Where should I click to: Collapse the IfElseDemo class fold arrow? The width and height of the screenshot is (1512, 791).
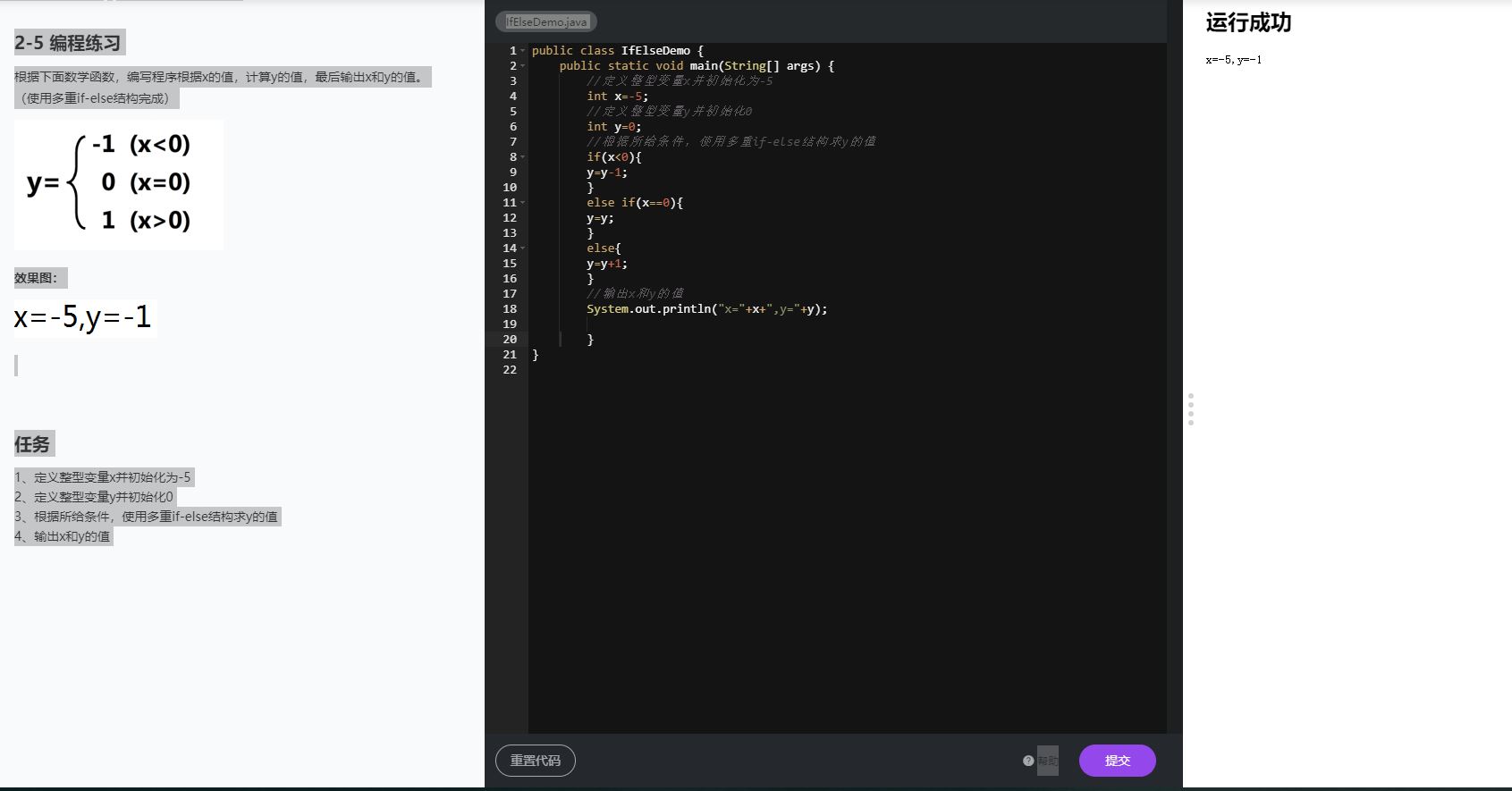pos(522,51)
